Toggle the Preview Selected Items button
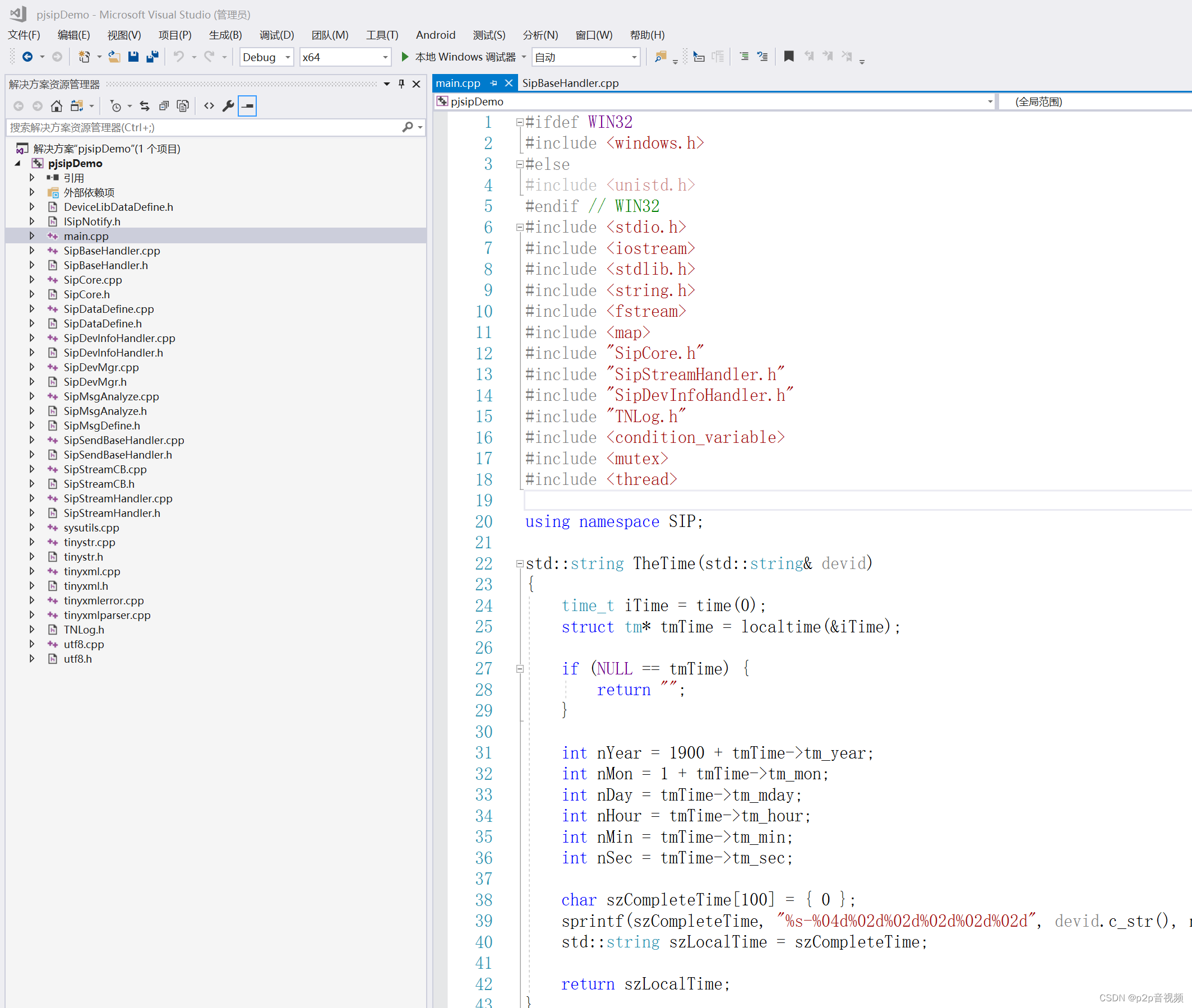The height and width of the screenshot is (1008, 1192). tap(247, 107)
